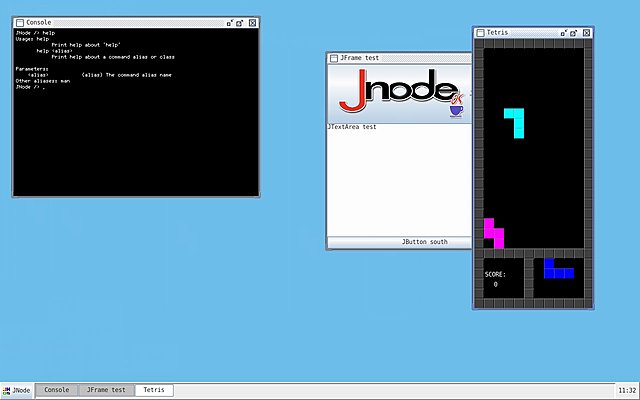Open the JFrame test window menu icon

click(x=333, y=58)
